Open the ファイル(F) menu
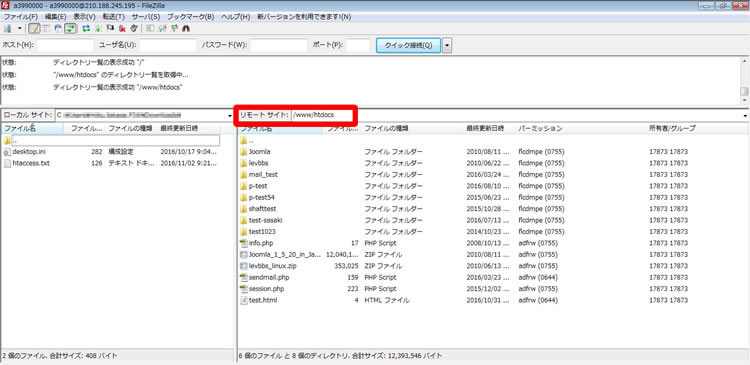Viewport: 750px width, 365px height. pyautogui.click(x=21, y=17)
